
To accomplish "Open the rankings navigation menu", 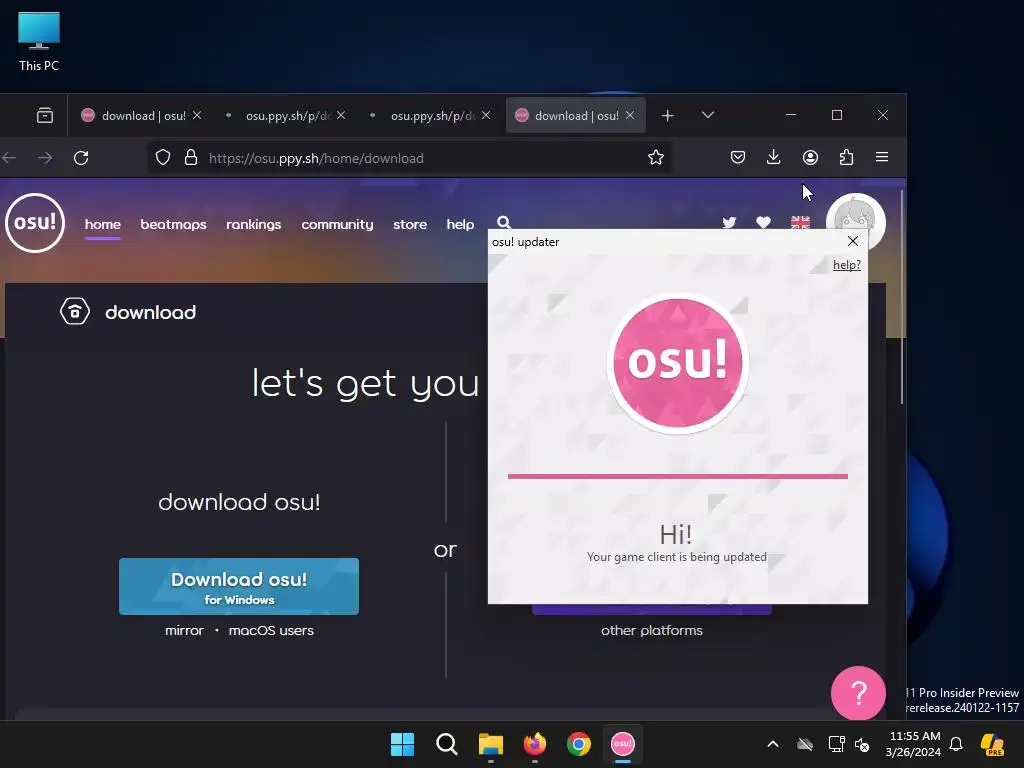I will pos(253,224).
